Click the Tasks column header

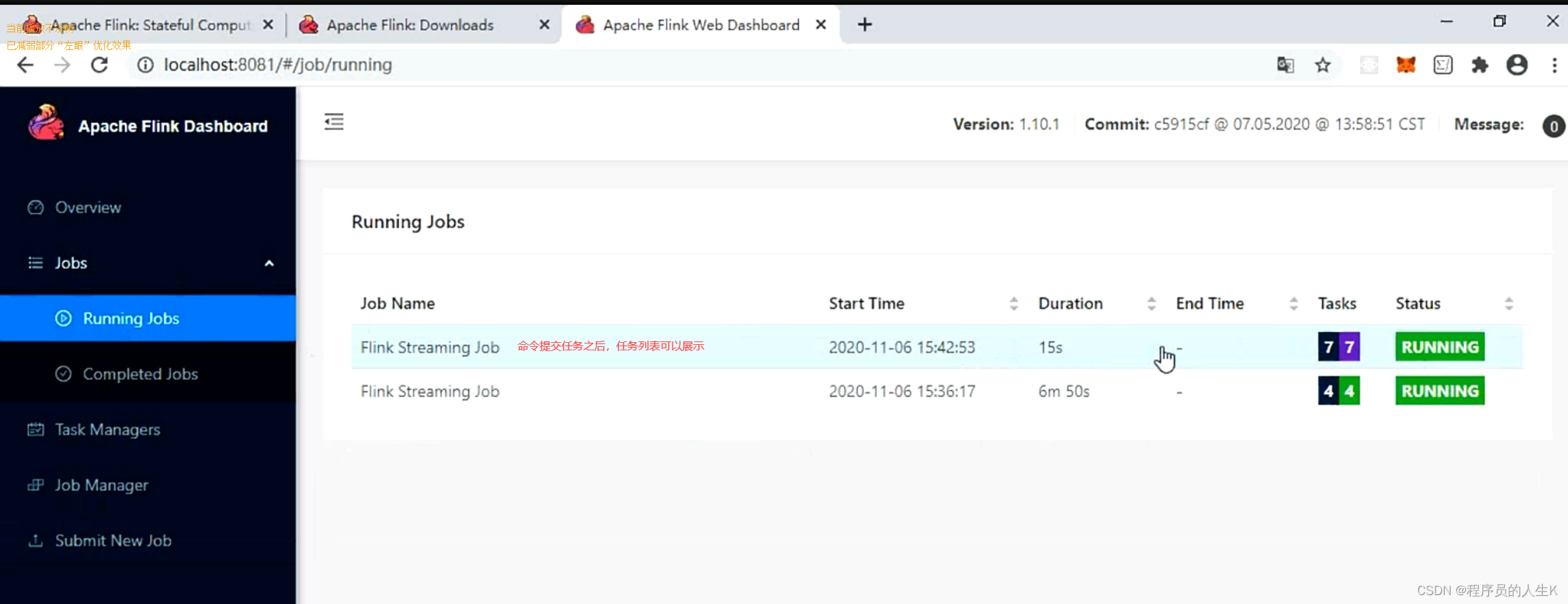pos(1337,304)
